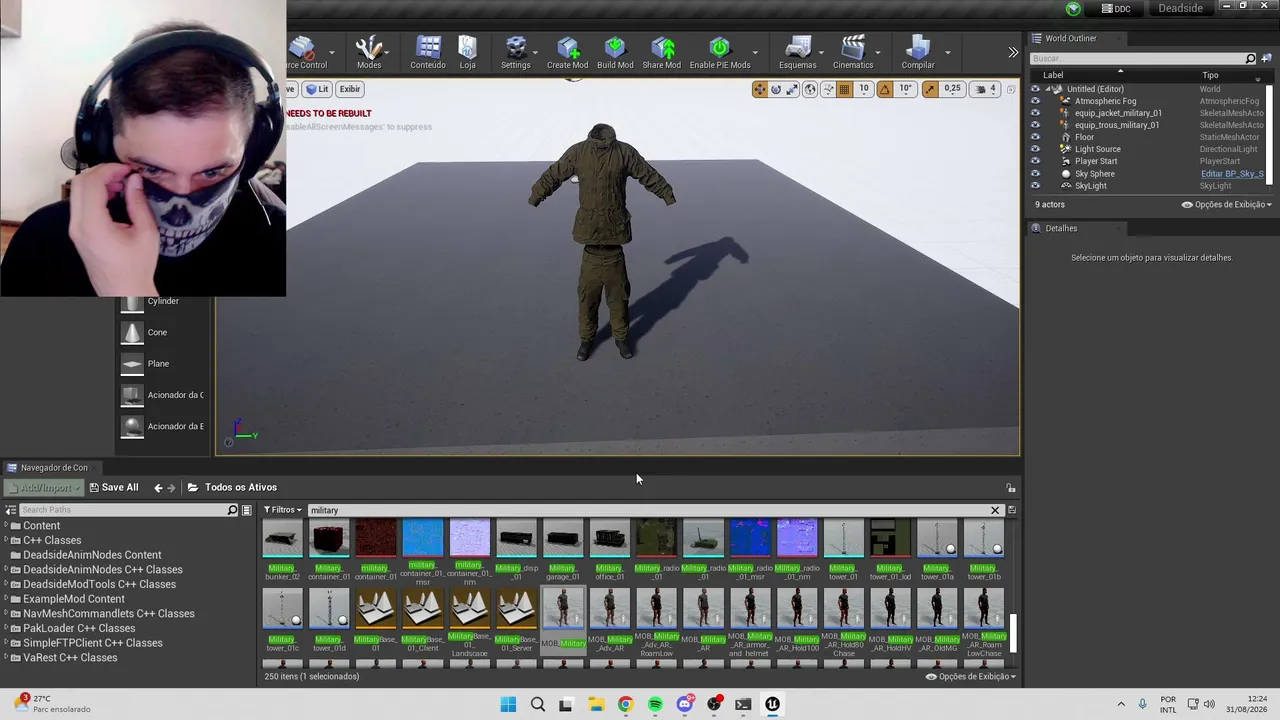Viewport: 1280px width, 720px height.
Task: Open the Esquemas blueprints button
Action: pyautogui.click(x=797, y=52)
